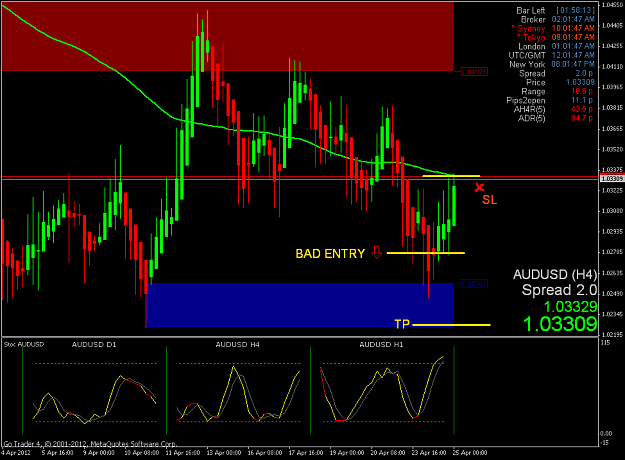
Task: Click the Spread 2.0 p info row
Action: coord(556,74)
